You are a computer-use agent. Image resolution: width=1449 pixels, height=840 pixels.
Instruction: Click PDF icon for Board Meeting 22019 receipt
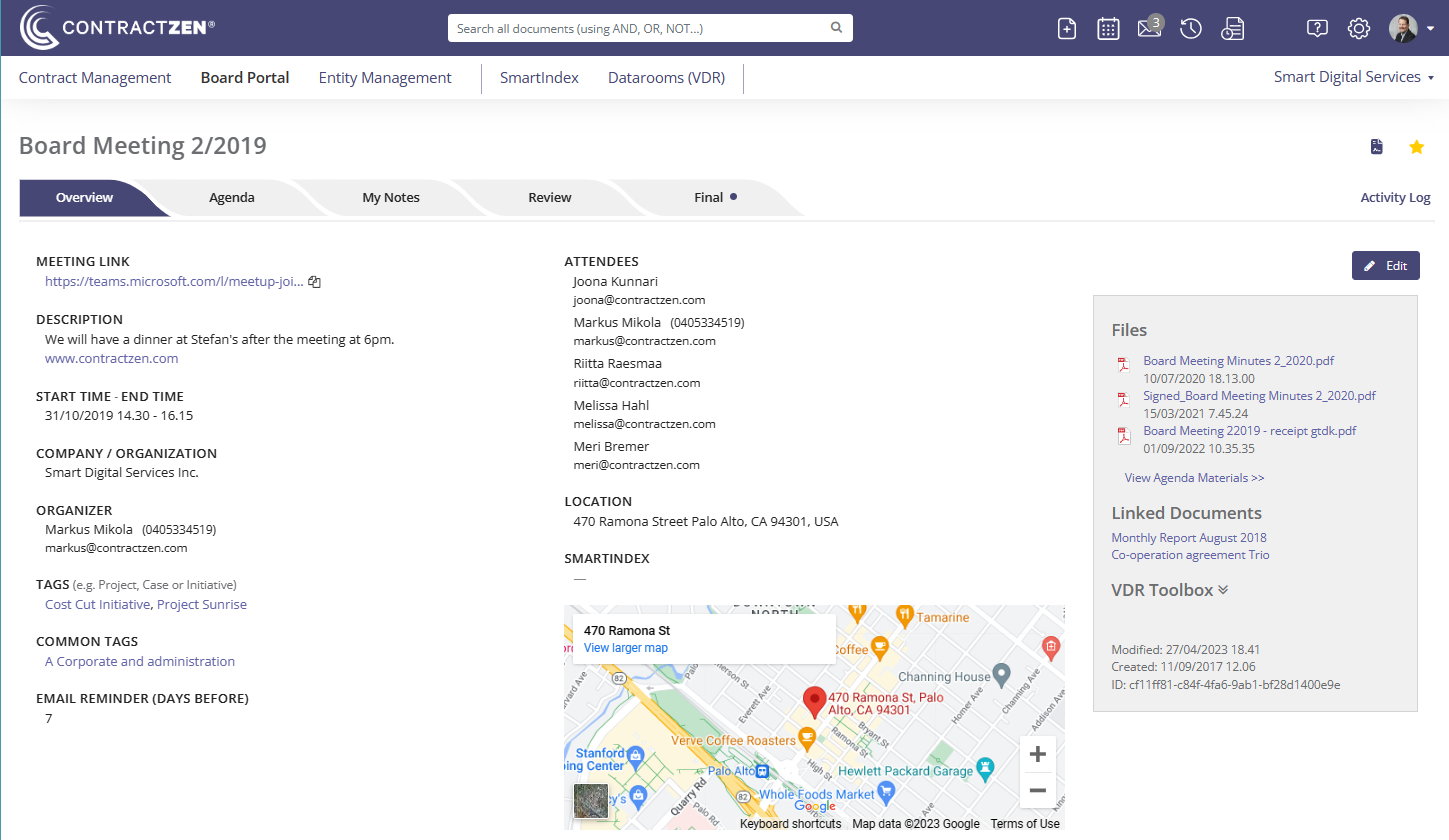(1123, 435)
